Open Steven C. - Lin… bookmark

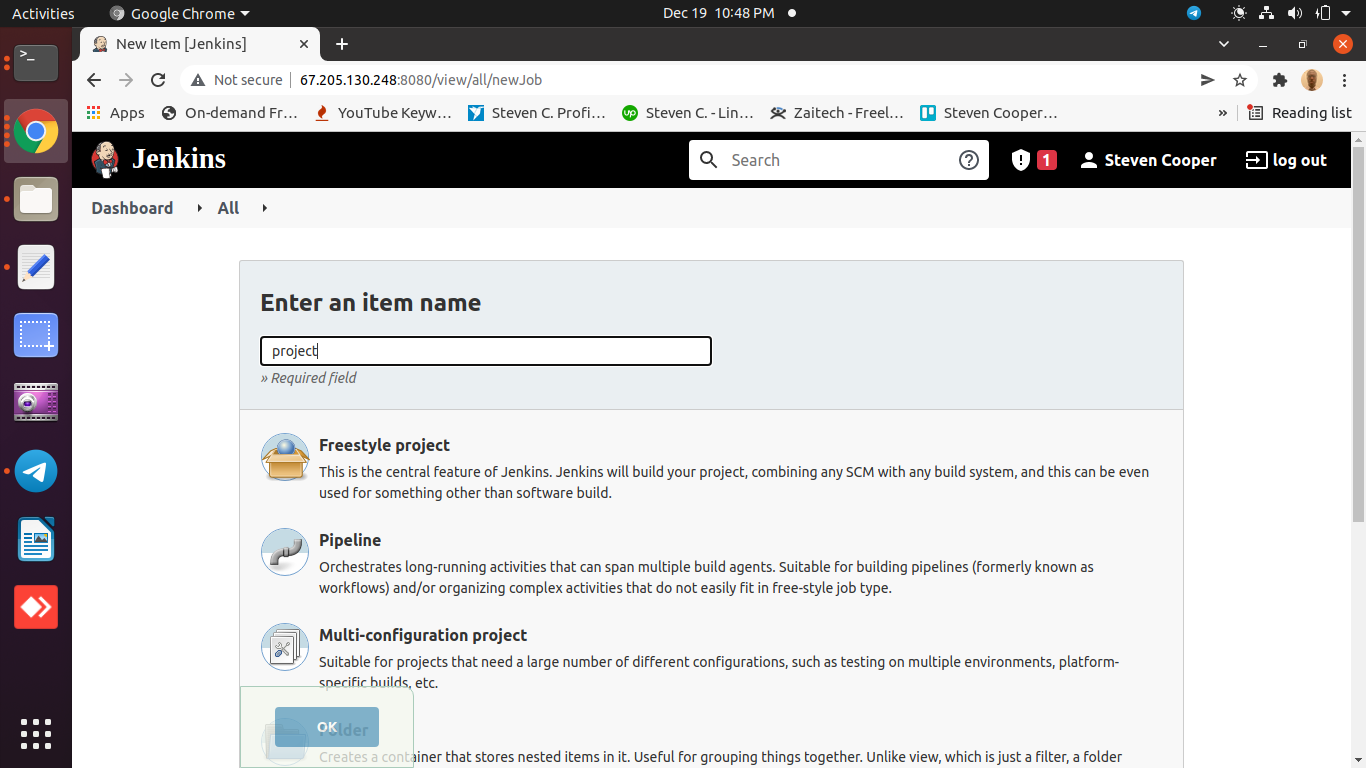pyautogui.click(x=687, y=113)
